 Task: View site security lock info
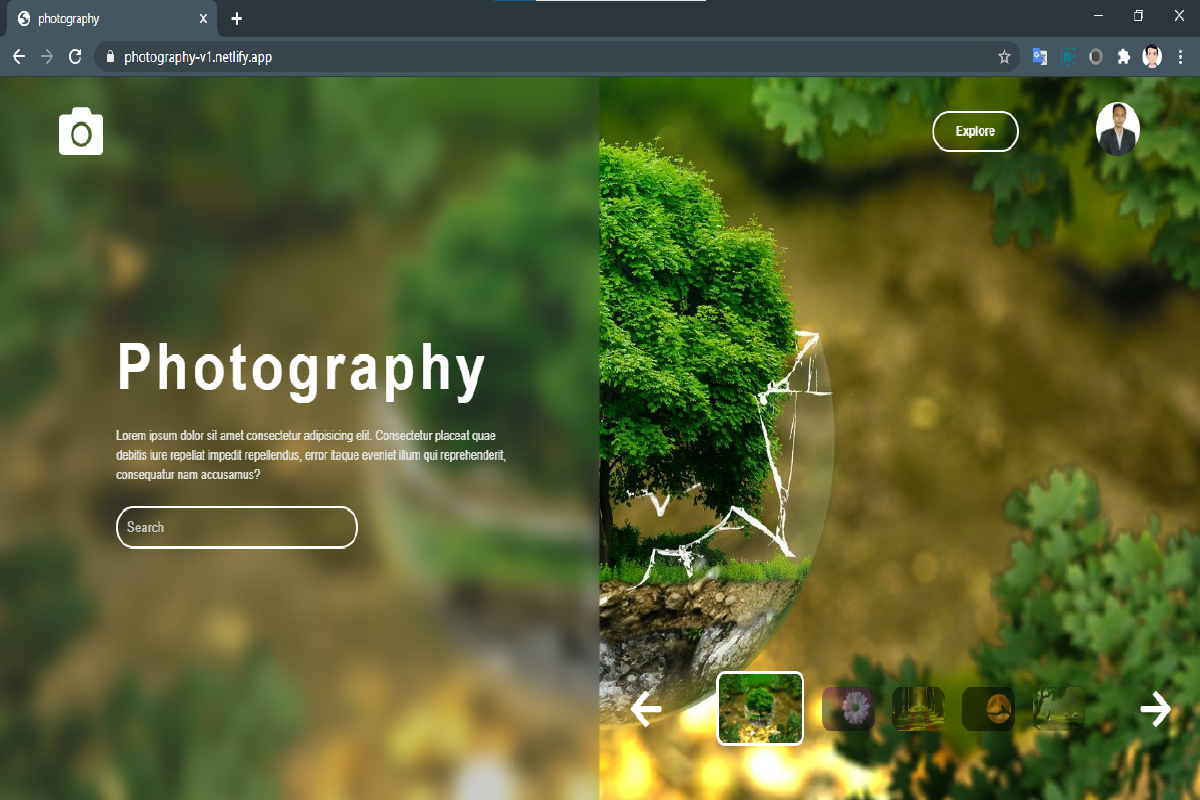(110, 57)
